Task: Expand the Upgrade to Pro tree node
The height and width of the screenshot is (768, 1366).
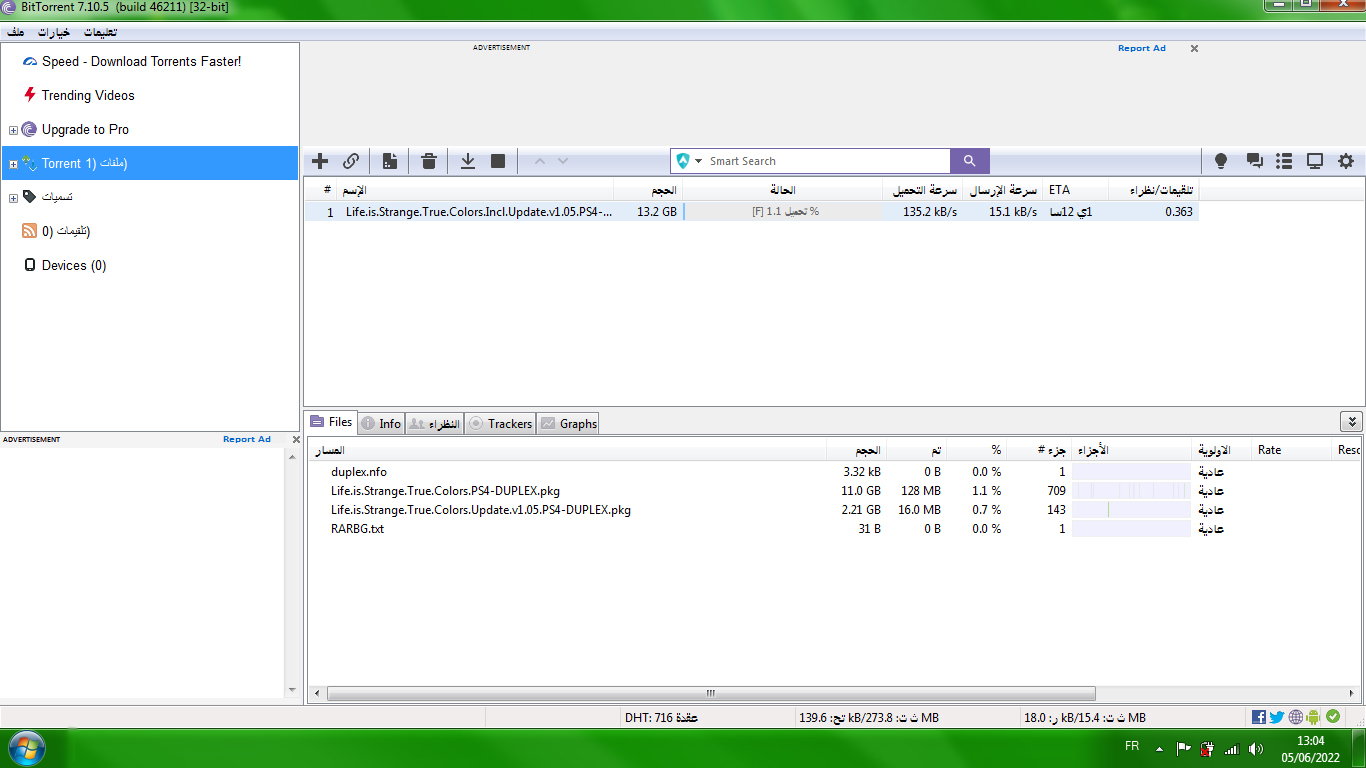Action: click(13, 130)
